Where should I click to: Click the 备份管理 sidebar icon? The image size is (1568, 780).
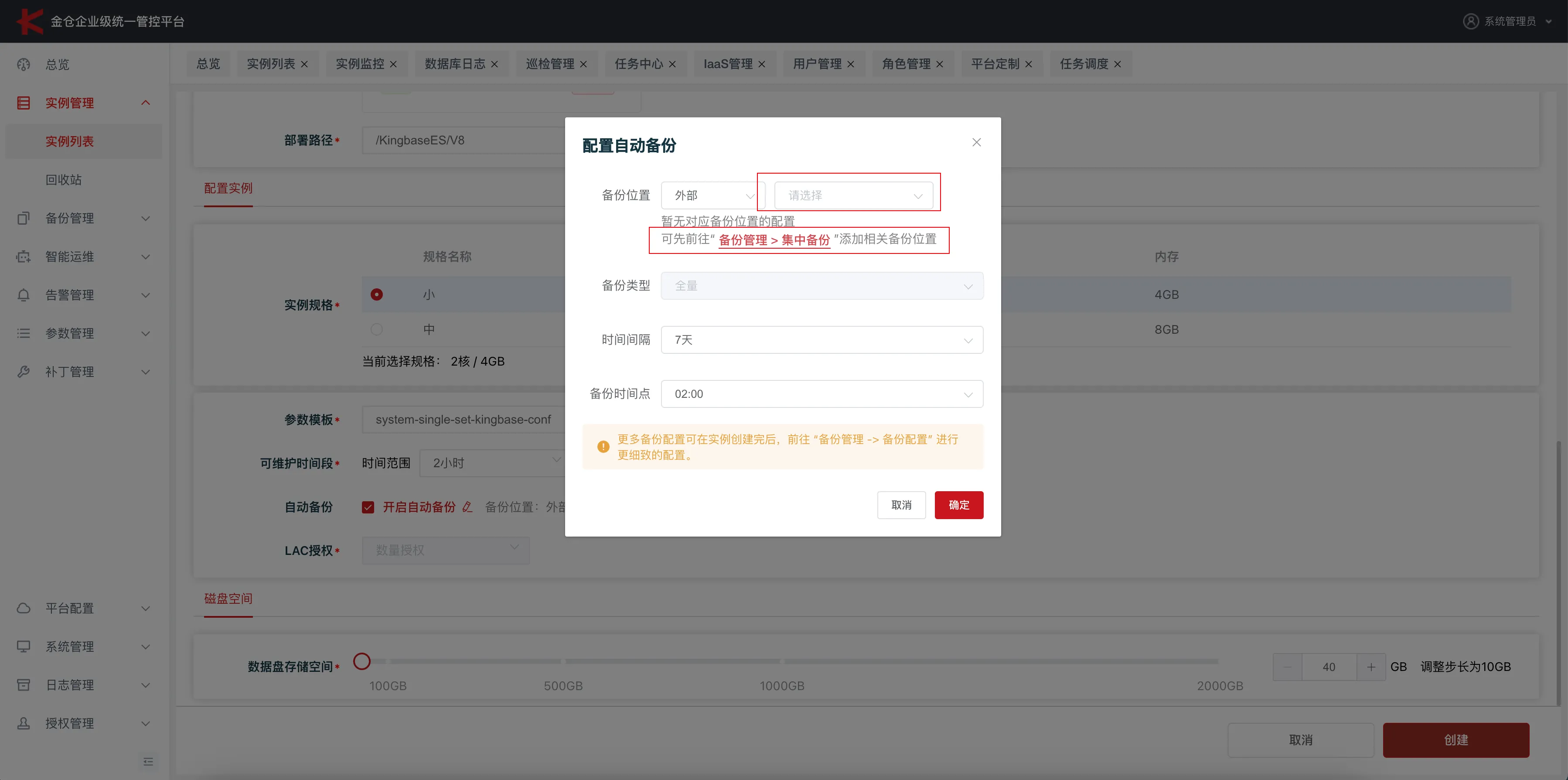click(x=23, y=218)
